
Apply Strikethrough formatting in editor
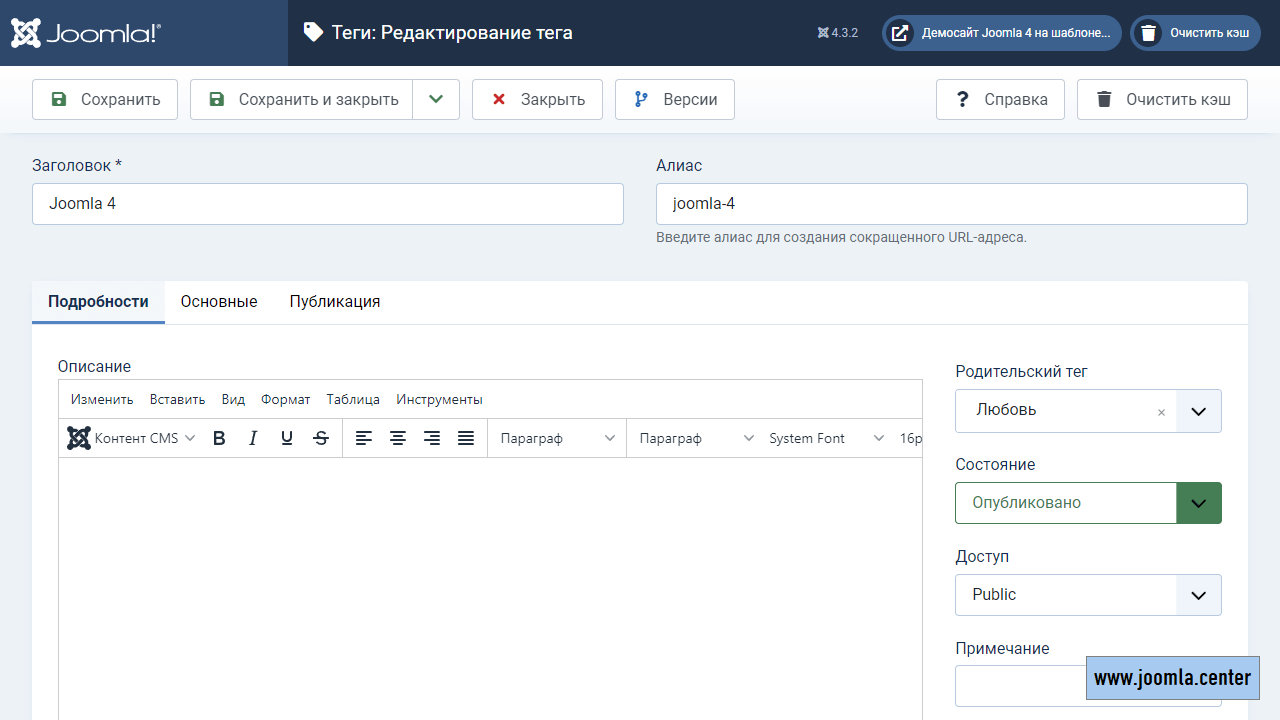[321, 438]
